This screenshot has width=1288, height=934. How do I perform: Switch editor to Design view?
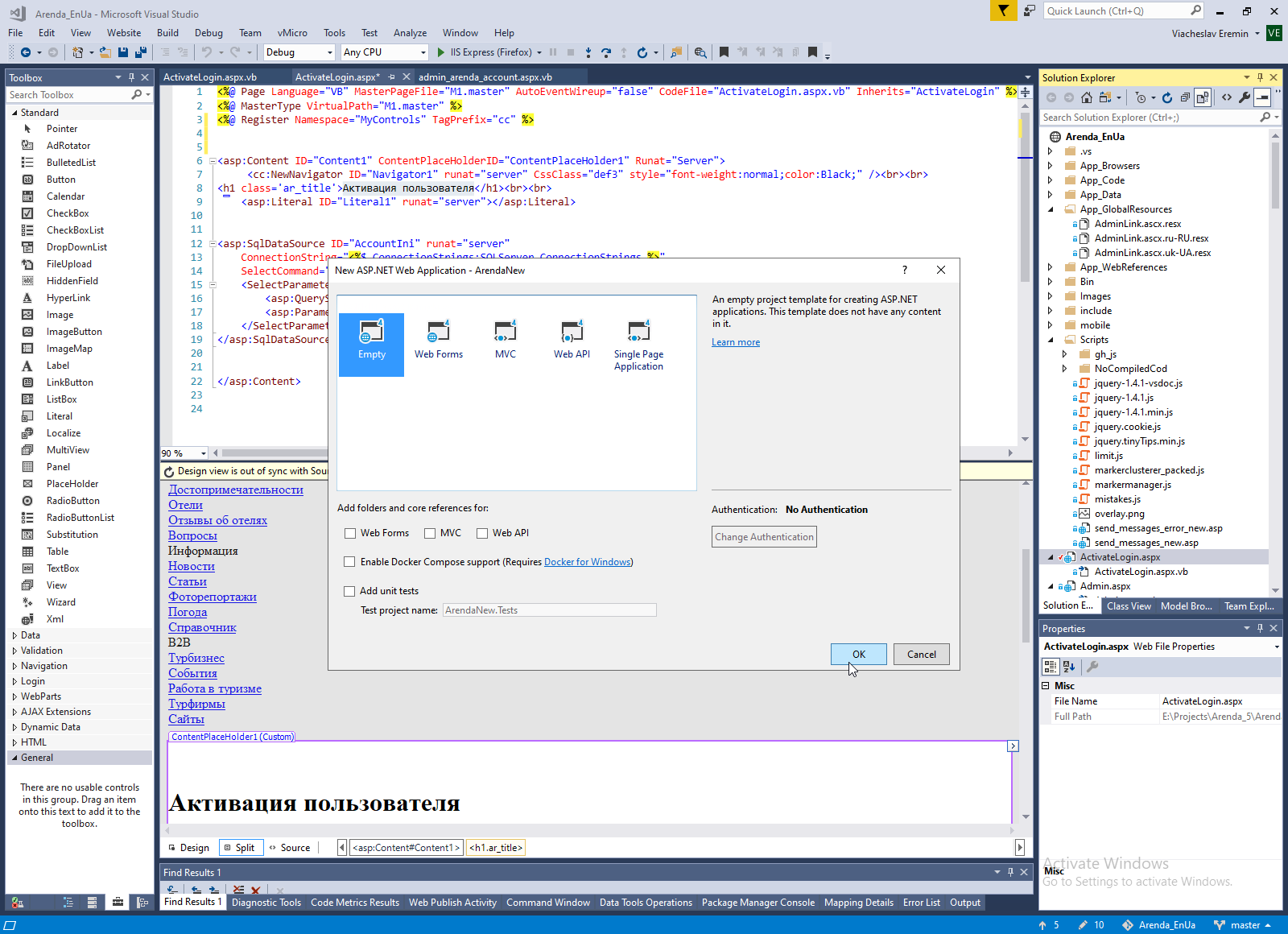click(x=188, y=848)
